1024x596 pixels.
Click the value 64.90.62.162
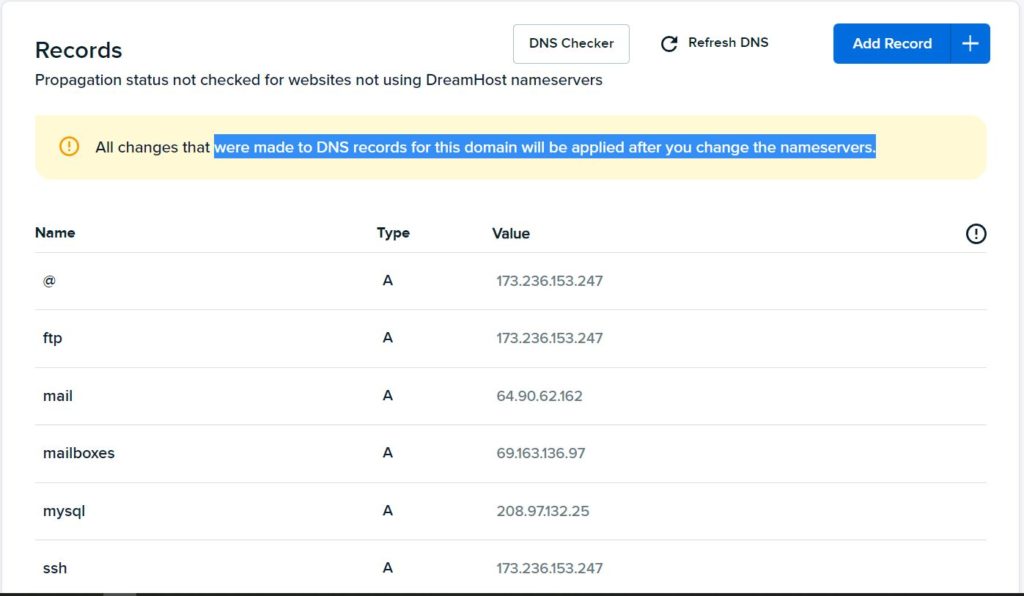[x=539, y=396]
